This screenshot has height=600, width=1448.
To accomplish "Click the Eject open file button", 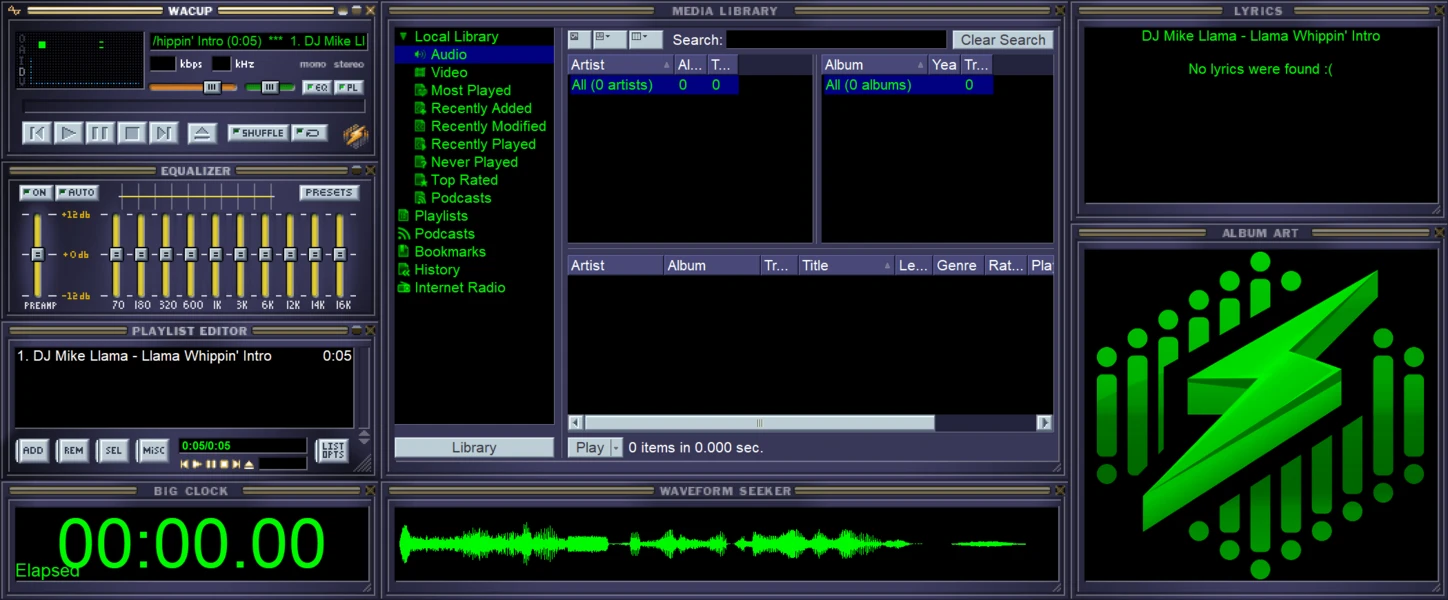I will [x=201, y=133].
